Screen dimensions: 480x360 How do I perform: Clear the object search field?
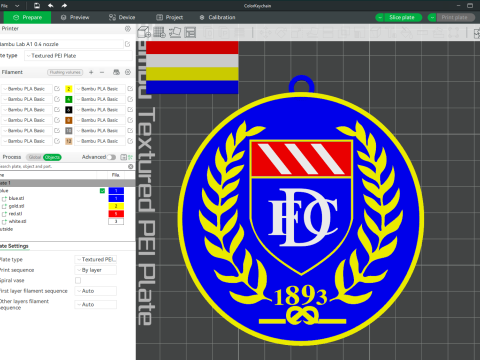[x=131, y=166]
